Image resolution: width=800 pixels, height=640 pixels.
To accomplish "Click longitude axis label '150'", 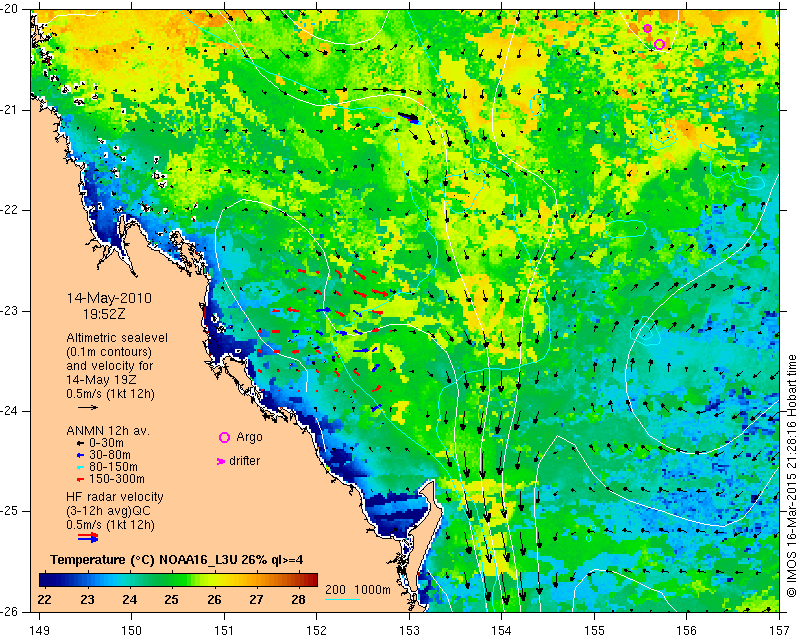I will pyautogui.click(x=132, y=631).
